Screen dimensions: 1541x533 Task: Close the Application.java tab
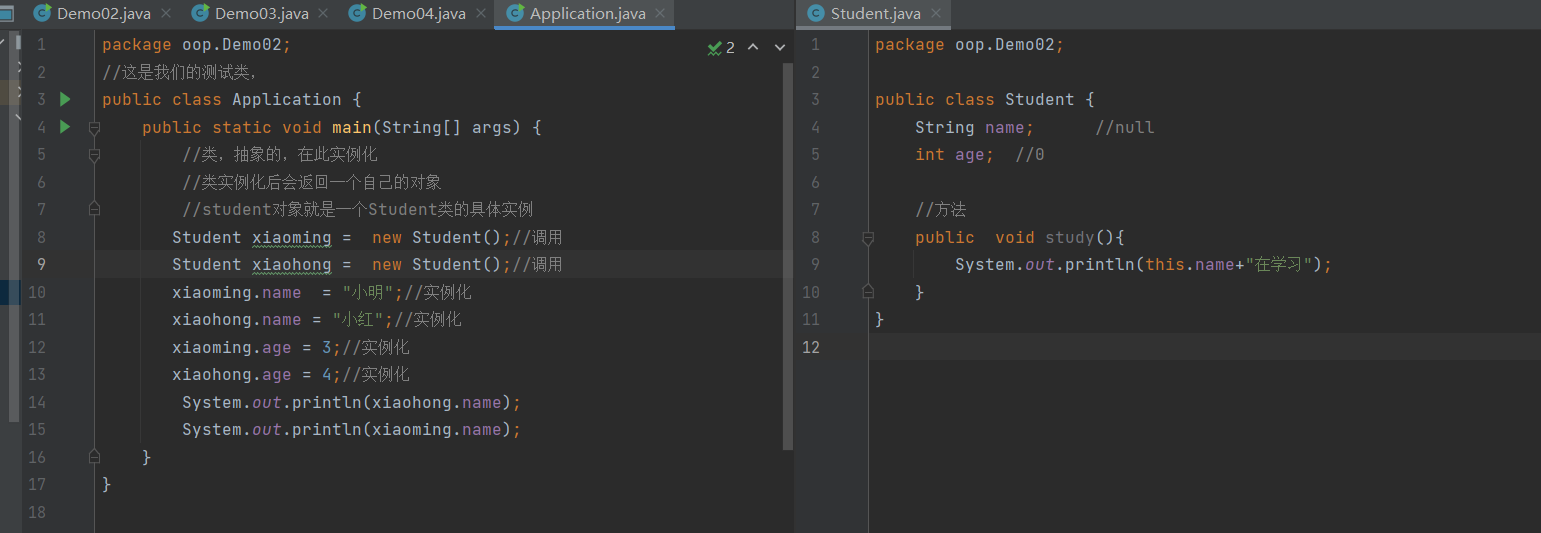pos(660,14)
